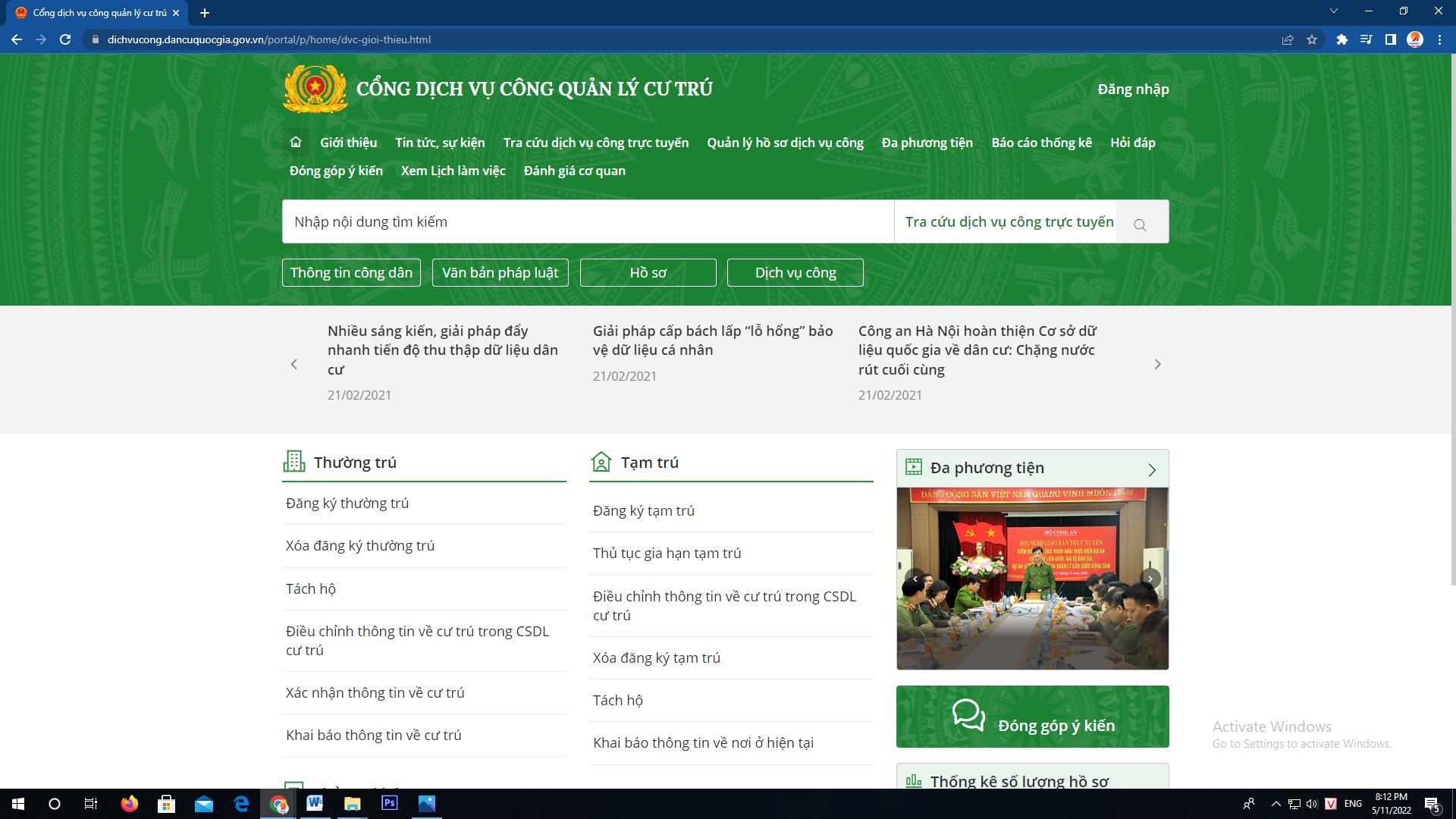Click the Tạm trú house icon

click(601, 461)
